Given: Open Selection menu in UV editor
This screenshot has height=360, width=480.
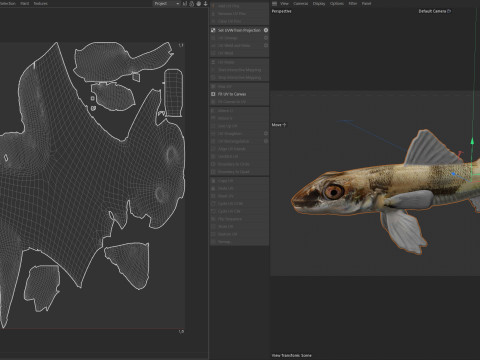Looking at the screenshot, I should tap(8, 4).
